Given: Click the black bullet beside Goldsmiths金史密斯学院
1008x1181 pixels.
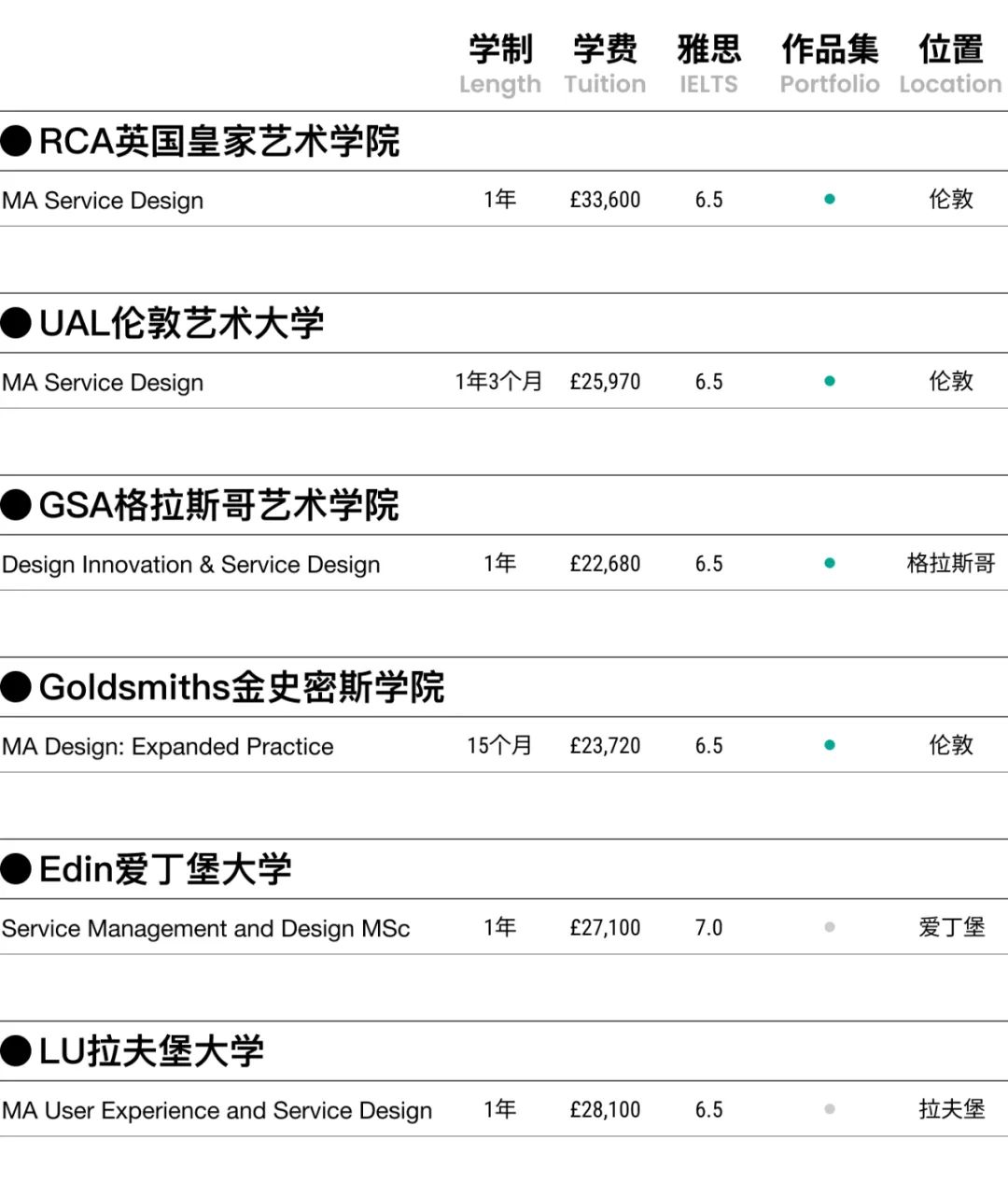Looking at the screenshot, I should pyautogui.click(x=16, y=687).
